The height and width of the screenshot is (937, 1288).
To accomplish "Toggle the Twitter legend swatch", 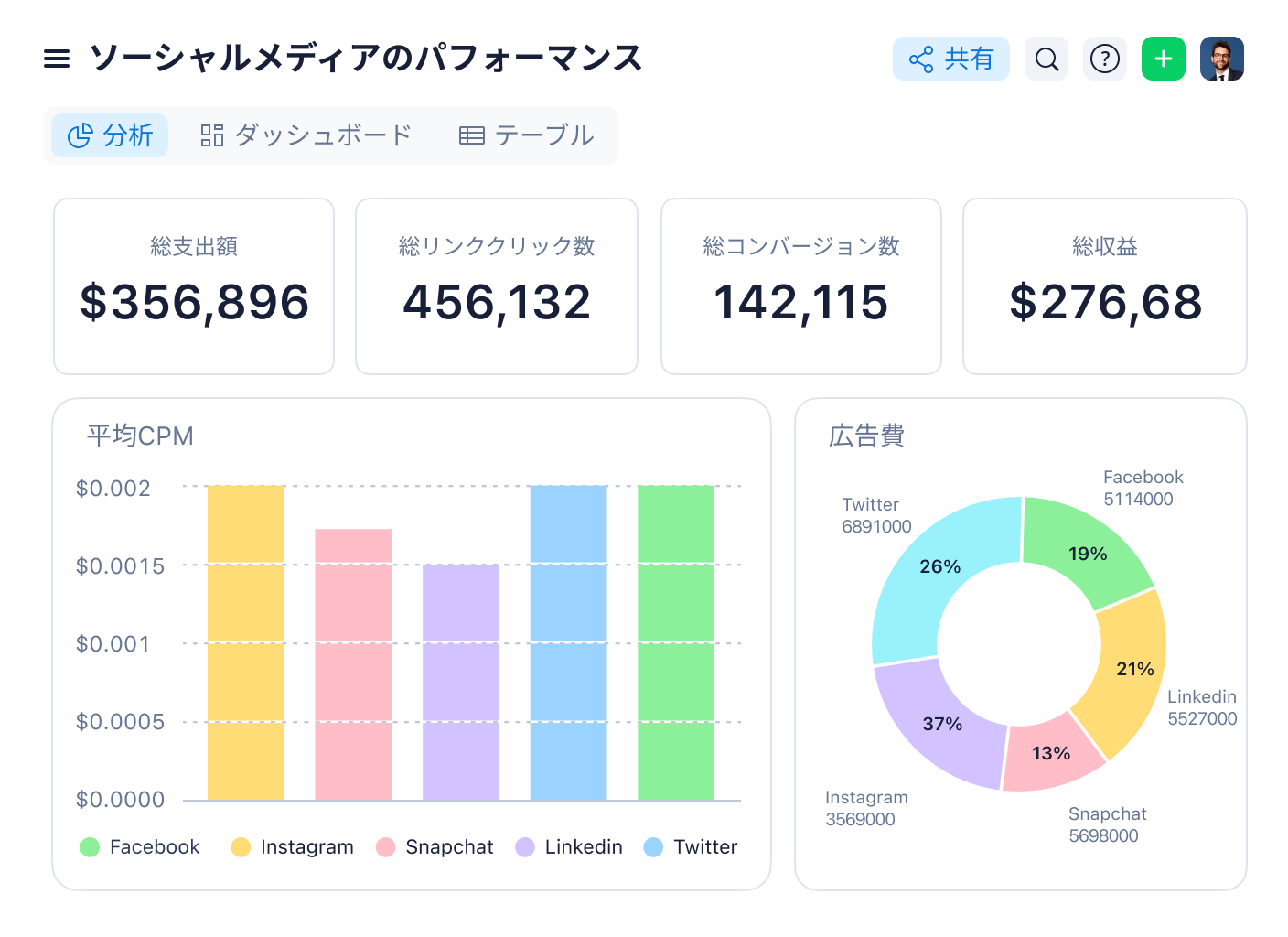I will coord(653,847).
